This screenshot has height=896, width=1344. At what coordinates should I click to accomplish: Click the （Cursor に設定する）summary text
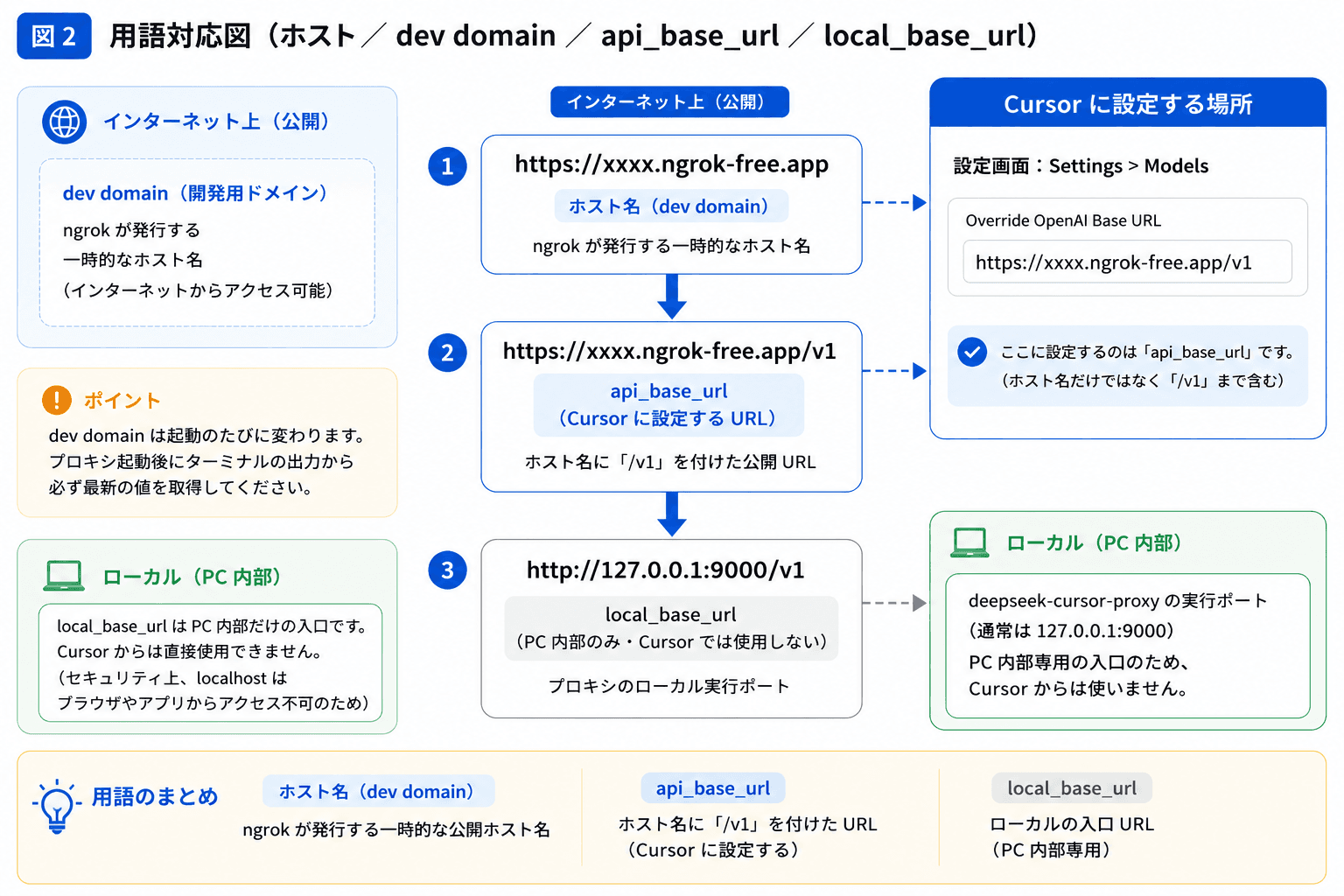(712, 850)
